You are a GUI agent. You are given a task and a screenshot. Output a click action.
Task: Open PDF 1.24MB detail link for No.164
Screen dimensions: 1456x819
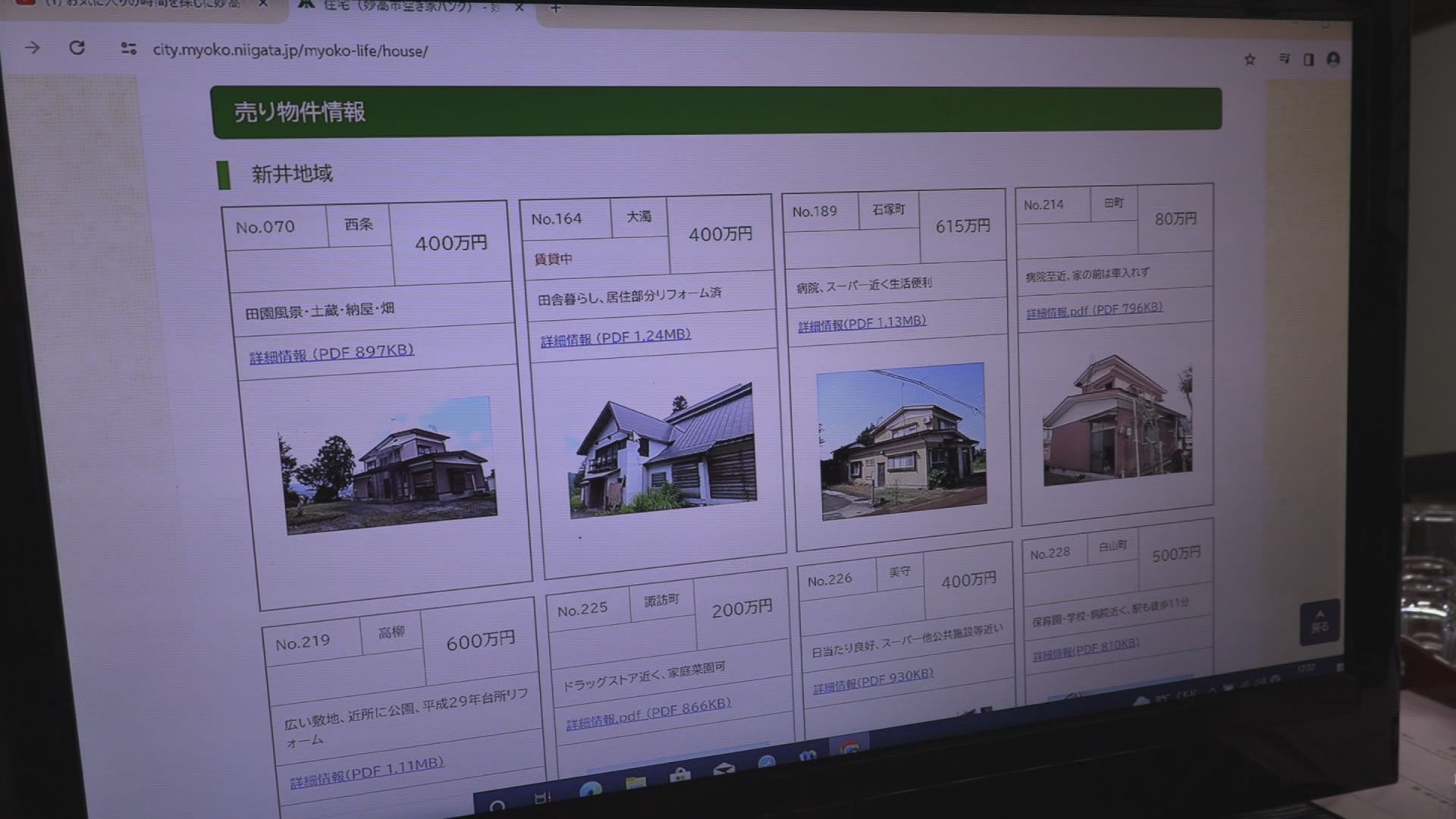coord(615,337)
